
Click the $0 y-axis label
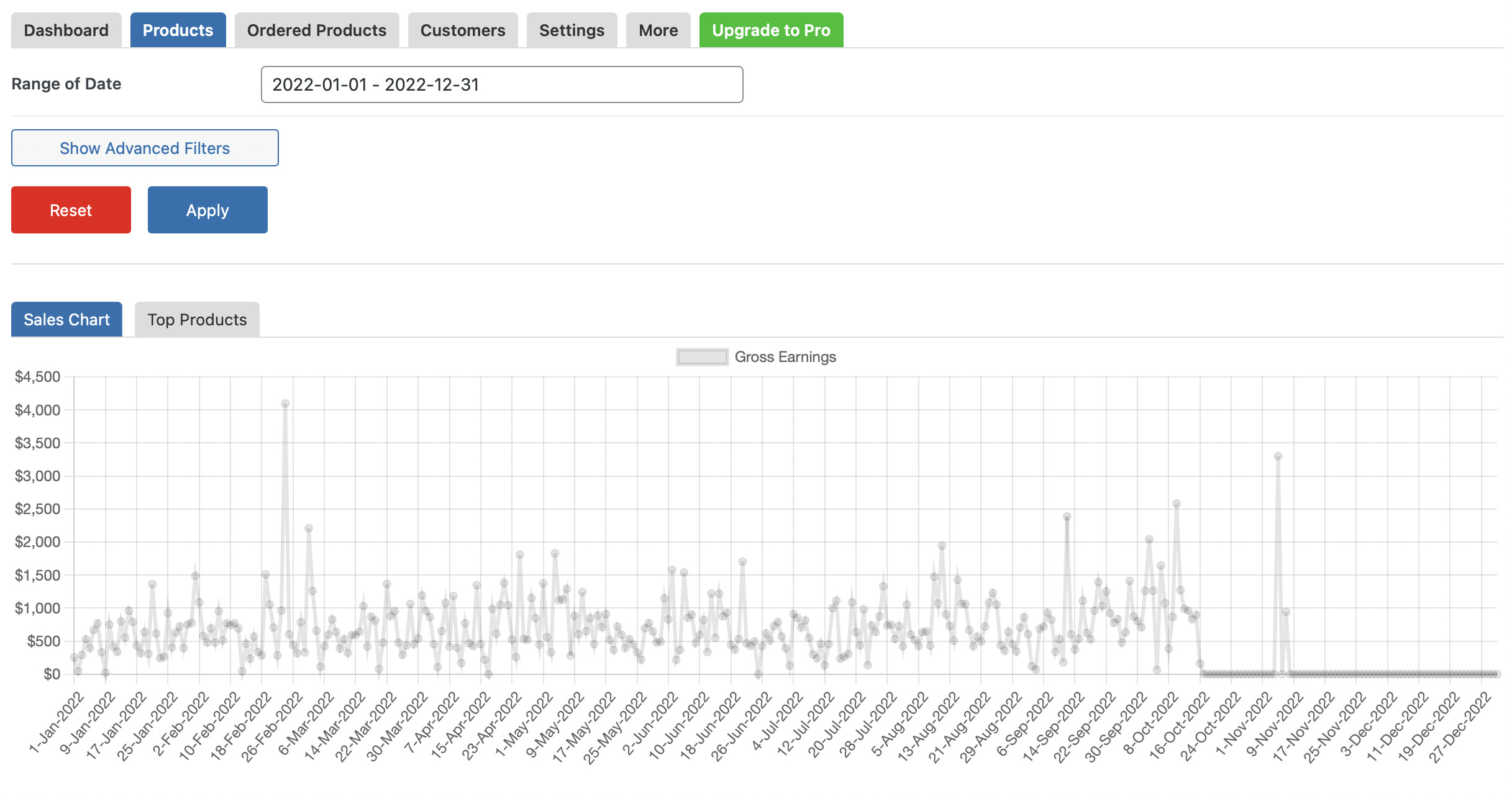(x=52, y=674)
